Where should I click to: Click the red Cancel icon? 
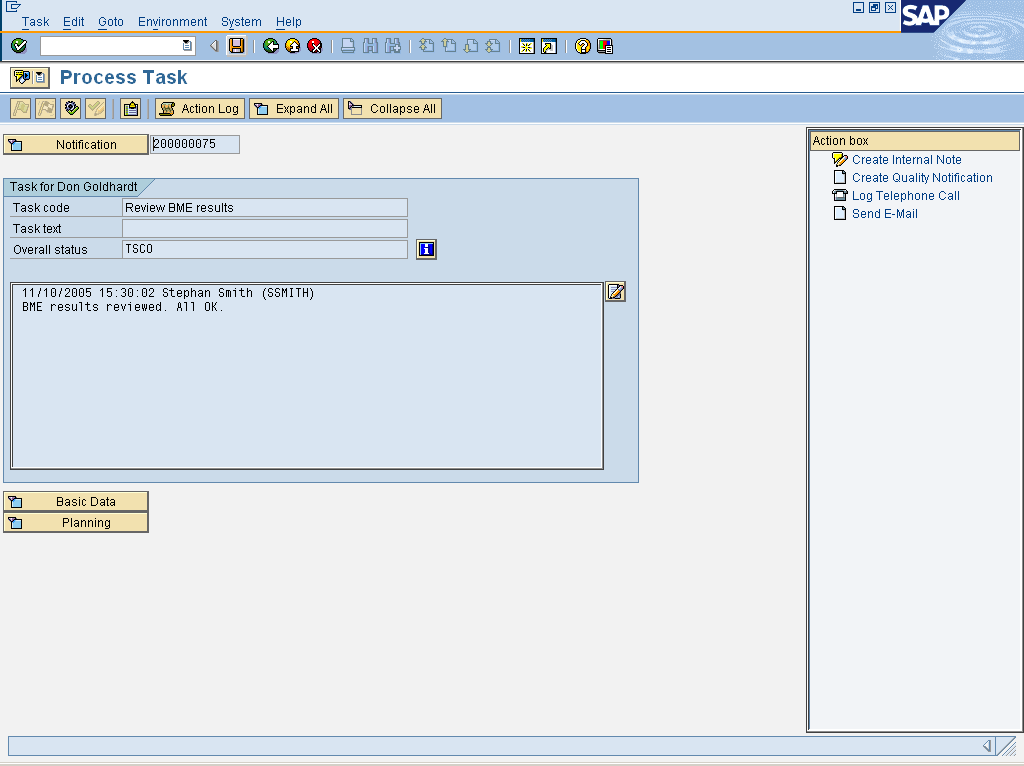pos(315,46)
